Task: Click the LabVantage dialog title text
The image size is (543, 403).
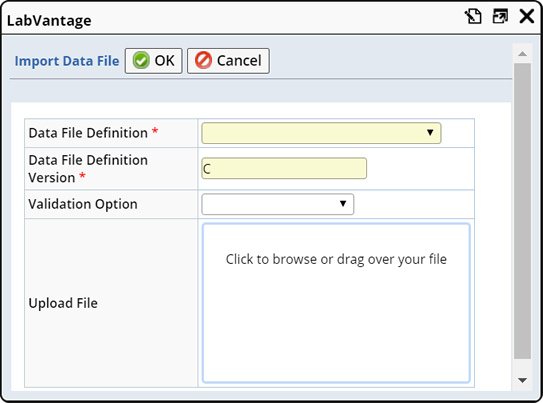Action: (x=49, y=21)
